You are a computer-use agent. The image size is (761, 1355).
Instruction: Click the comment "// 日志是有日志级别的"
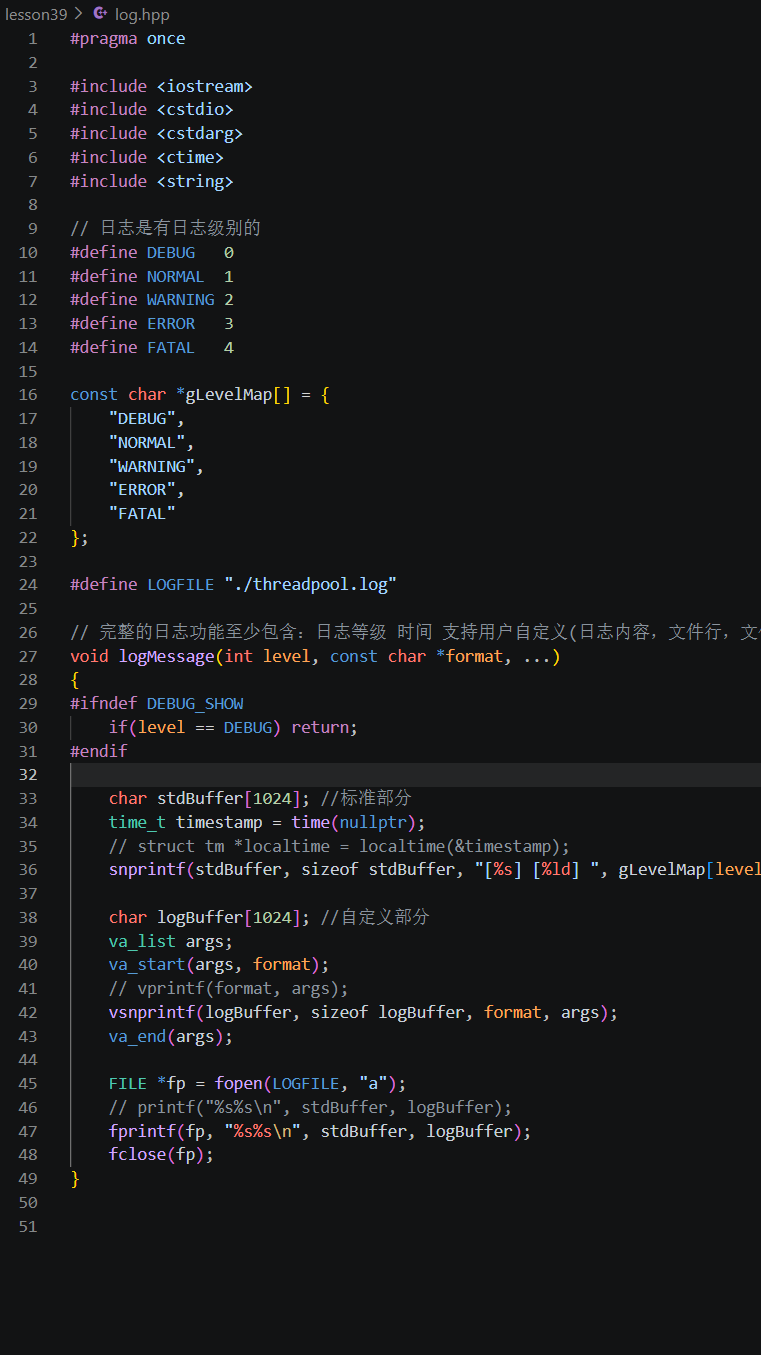165,228
